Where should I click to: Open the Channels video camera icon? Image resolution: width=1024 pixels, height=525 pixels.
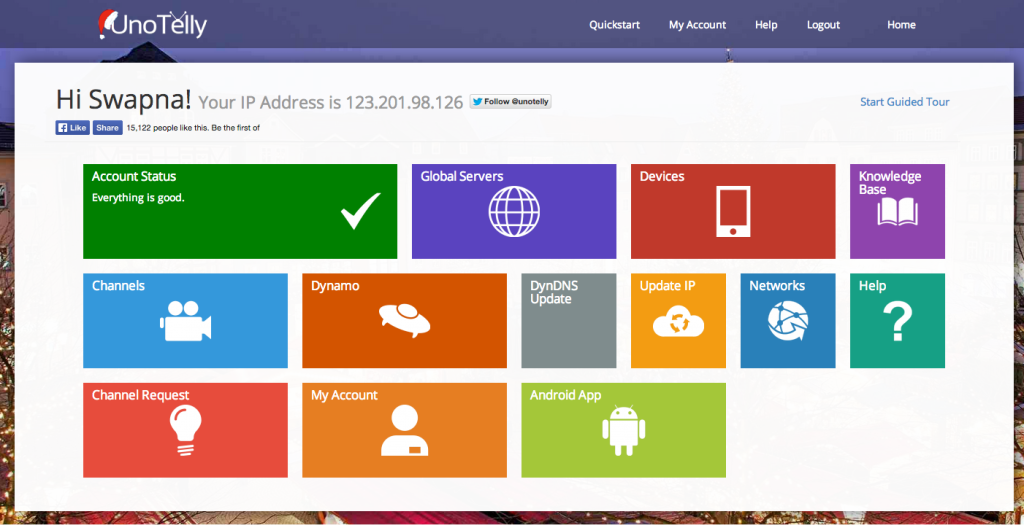pos(185,321)
